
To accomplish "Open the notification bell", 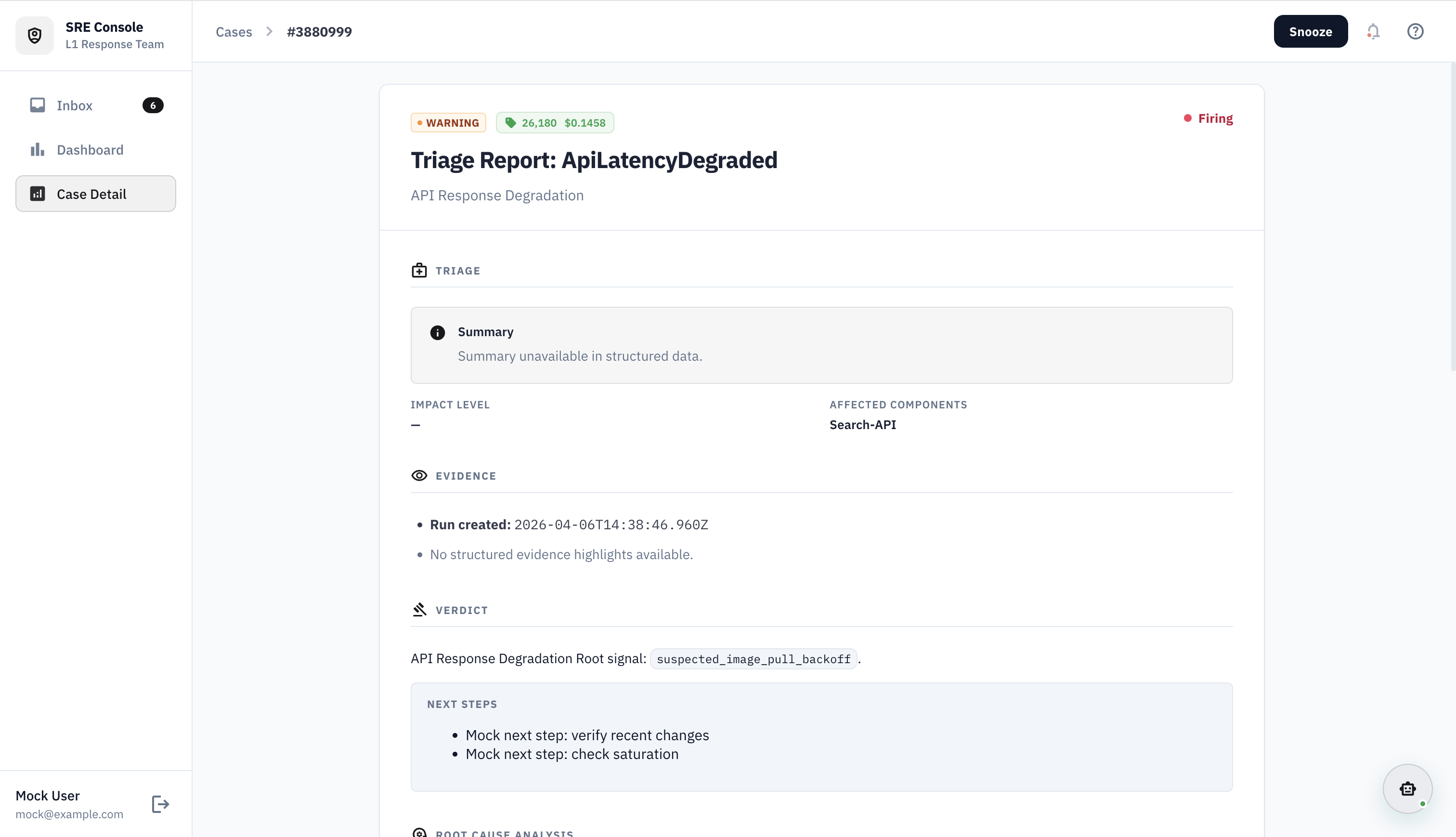I will (1373, 32).
